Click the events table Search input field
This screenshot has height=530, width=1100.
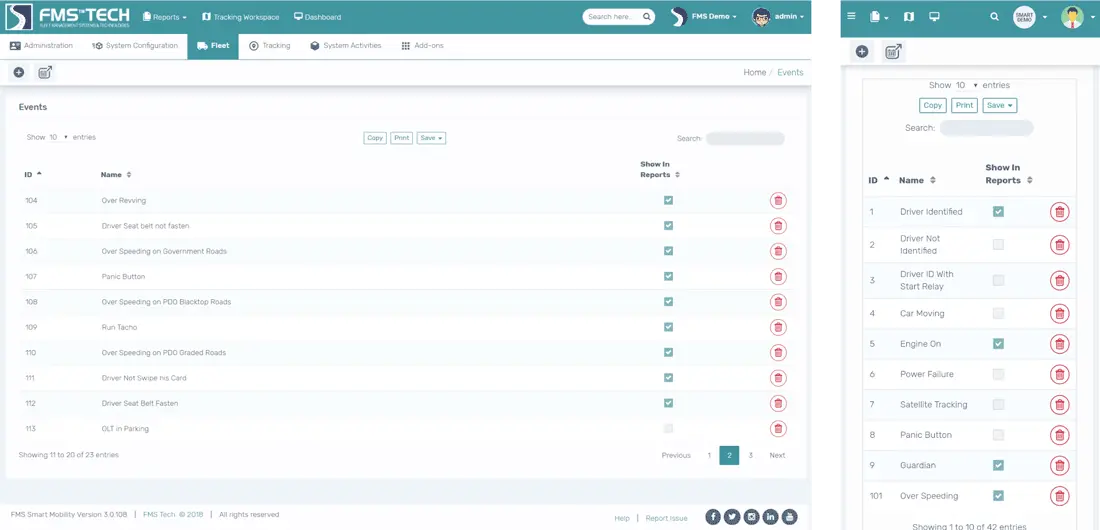click(x=745, y=138)
